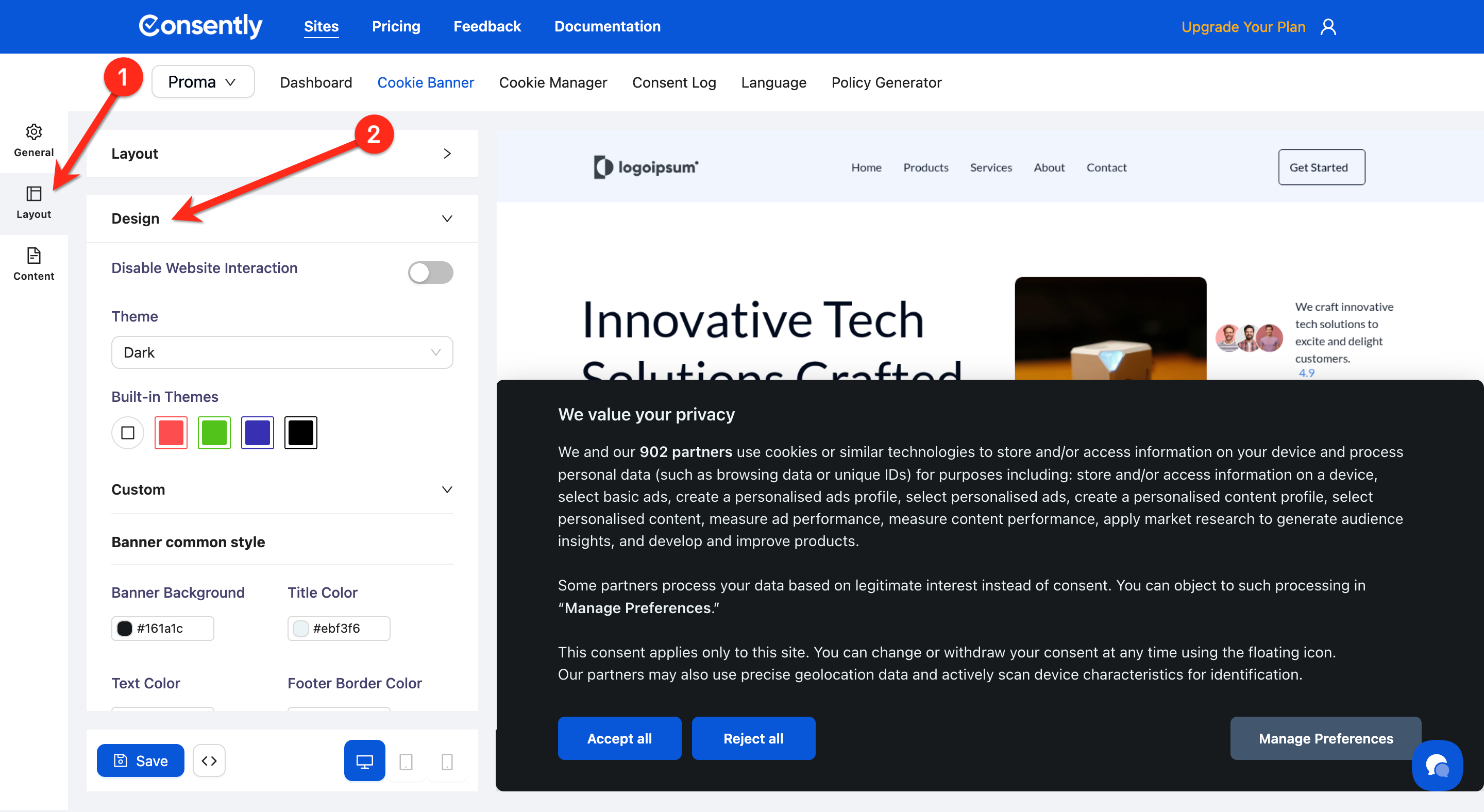
Task: Collapse the Custom section chevron
Action: pyautogui.click(x=446, y=489)
